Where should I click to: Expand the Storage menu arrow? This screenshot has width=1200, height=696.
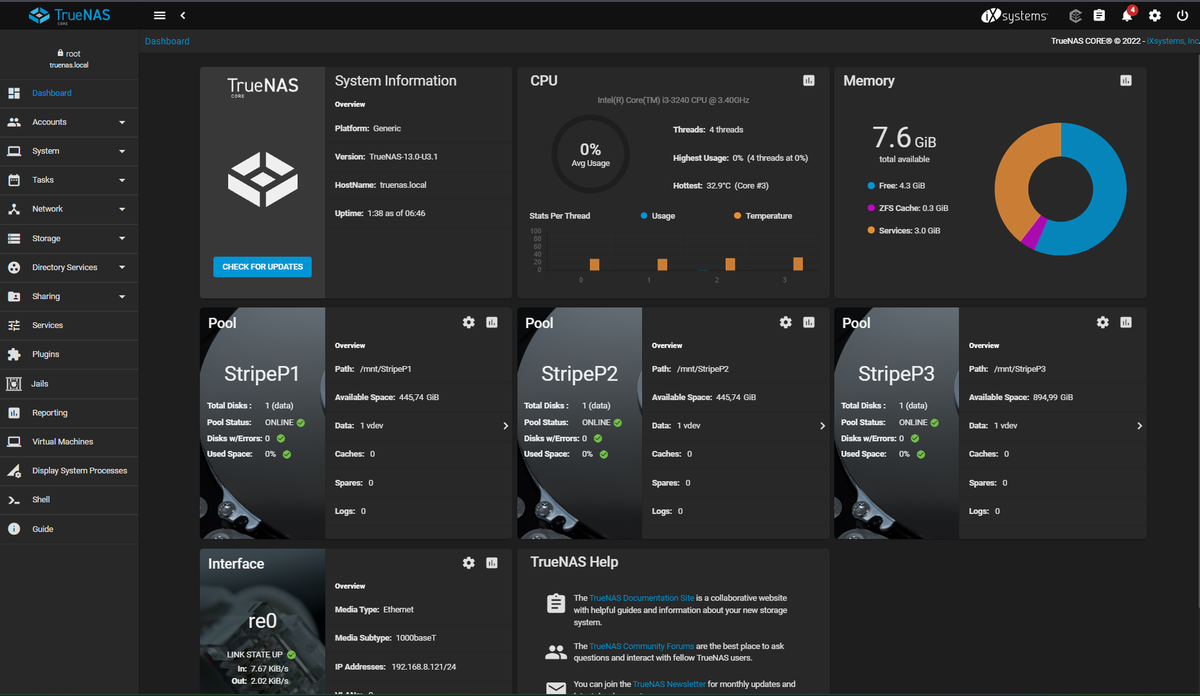[122, 238]
